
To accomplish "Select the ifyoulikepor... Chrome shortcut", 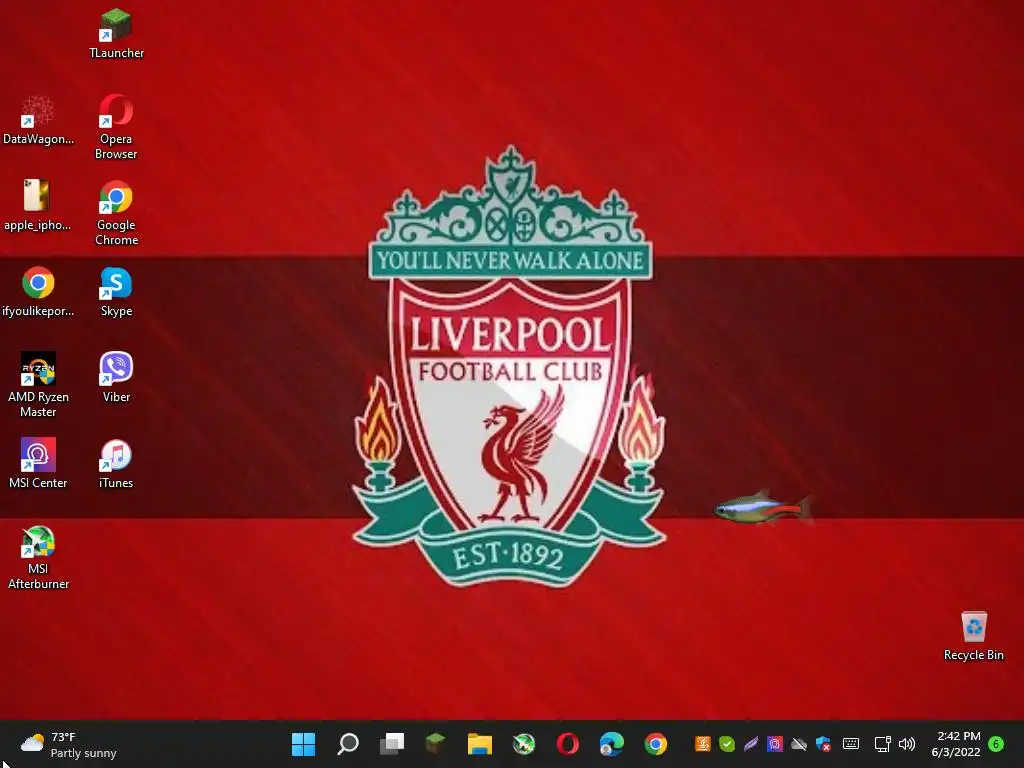I will [38, 292].
